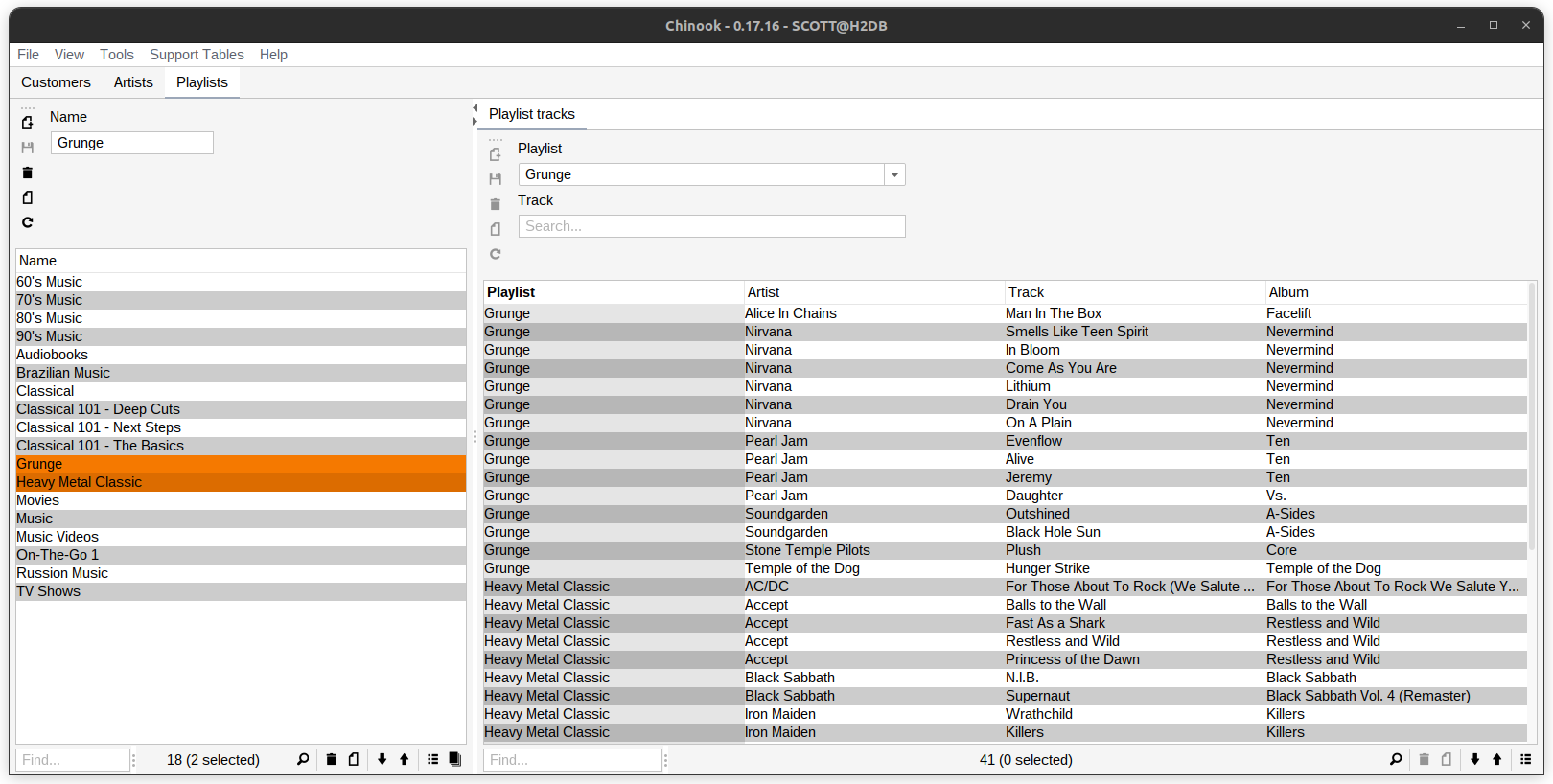This screenshot has height=784, width=1553.
Task: Select the Playlists tab
Action: click(x=202, y=82)
